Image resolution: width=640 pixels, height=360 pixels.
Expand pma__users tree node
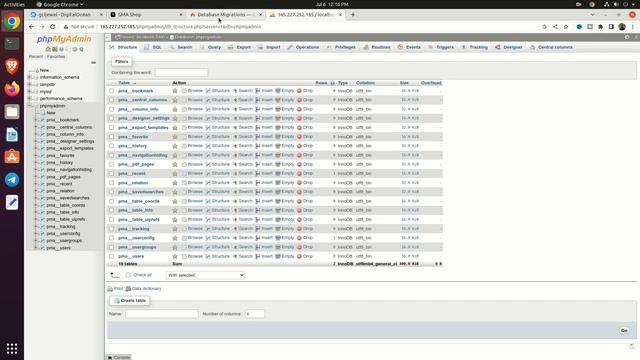[x=36, y=248]
